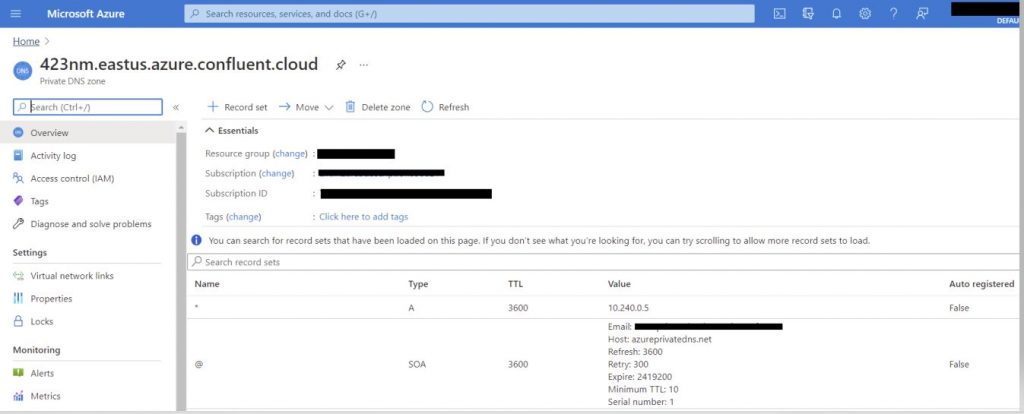Image resolution: width=1024 pixels, height=414 pixels.
Task: Click Refresh in the toolbar
Action: pyautogui.click(x=445, y=107)
